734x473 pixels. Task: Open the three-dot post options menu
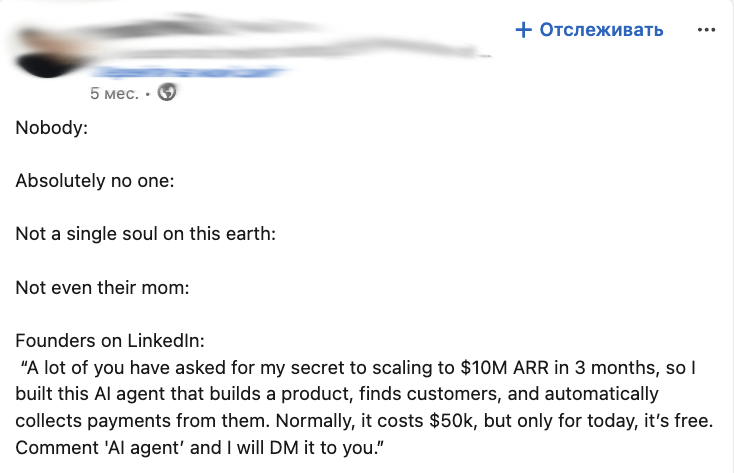click(707, 30)
